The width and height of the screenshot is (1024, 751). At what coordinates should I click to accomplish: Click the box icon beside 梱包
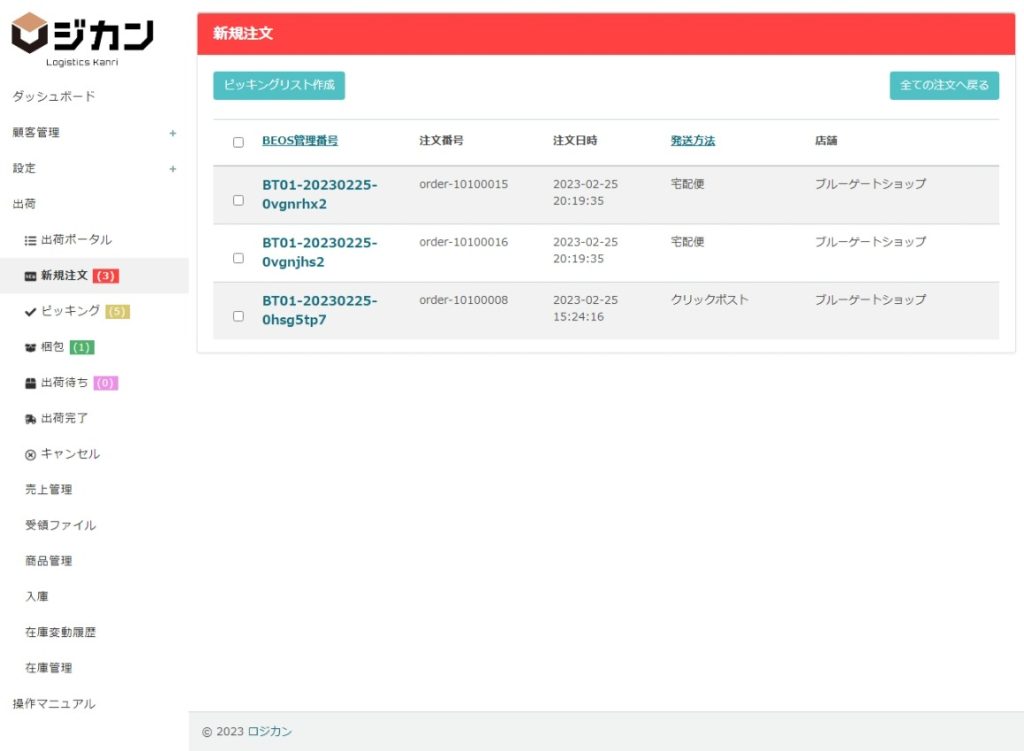[x=30, y=348]
